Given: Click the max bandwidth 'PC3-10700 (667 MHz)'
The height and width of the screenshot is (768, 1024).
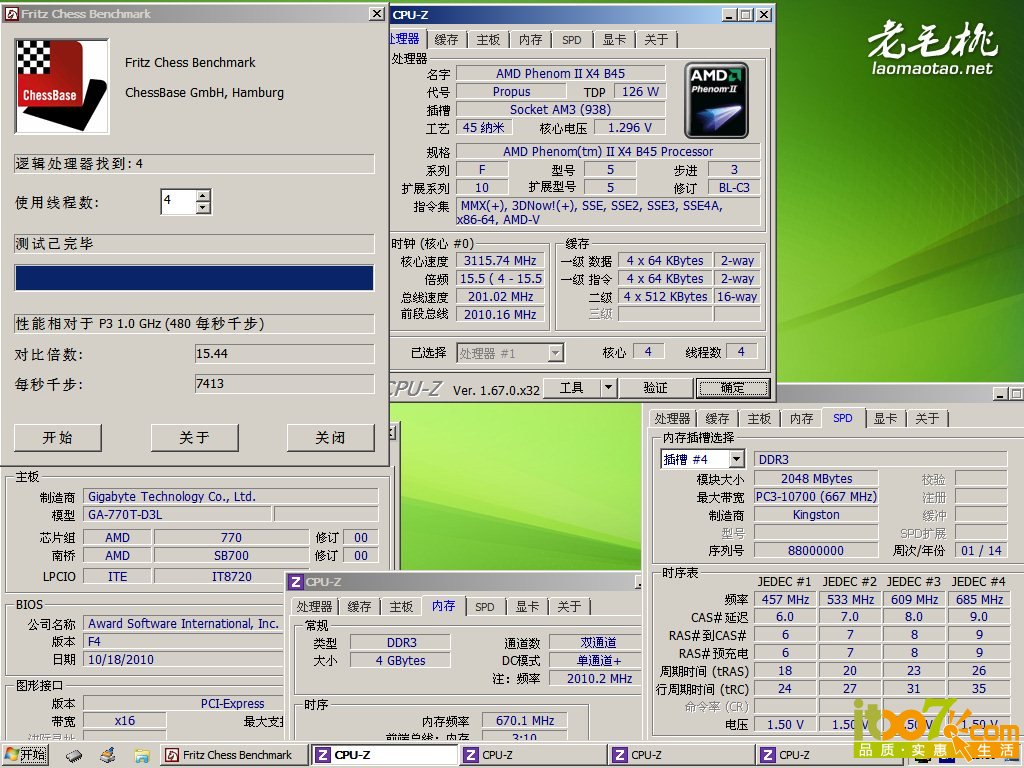Looking at the screenshot, I should (816, 497).
